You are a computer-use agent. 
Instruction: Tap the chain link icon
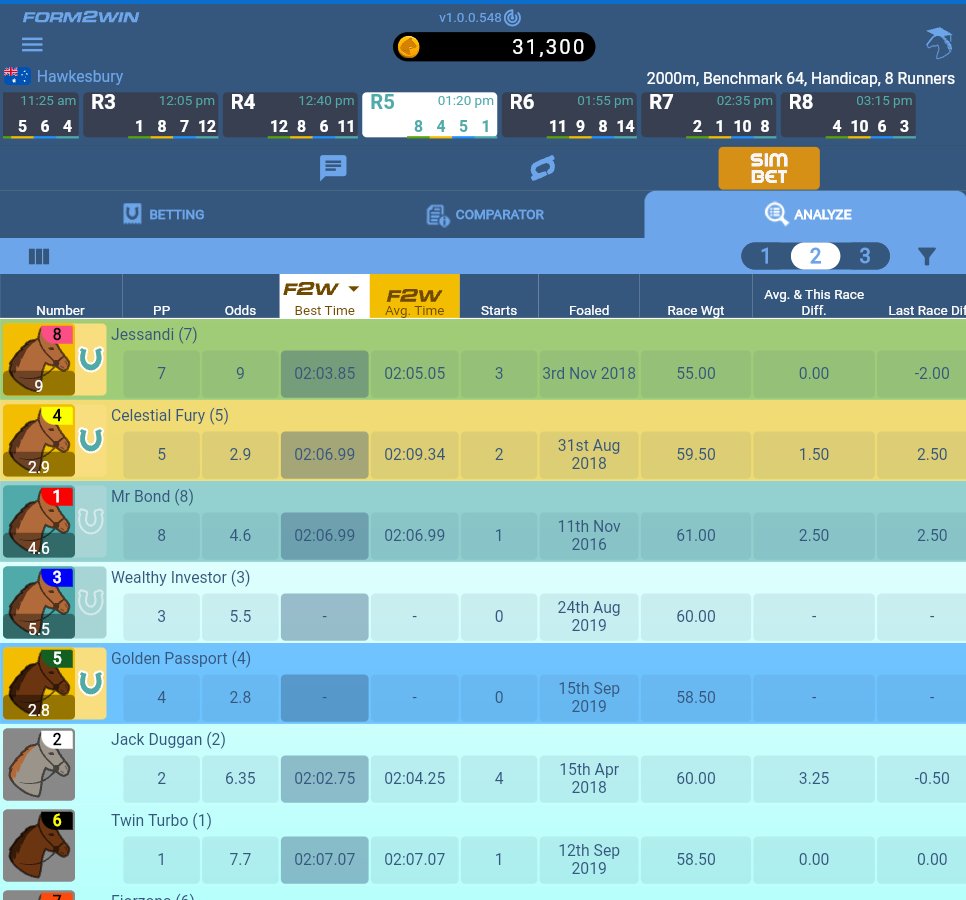tap(543, 168)
